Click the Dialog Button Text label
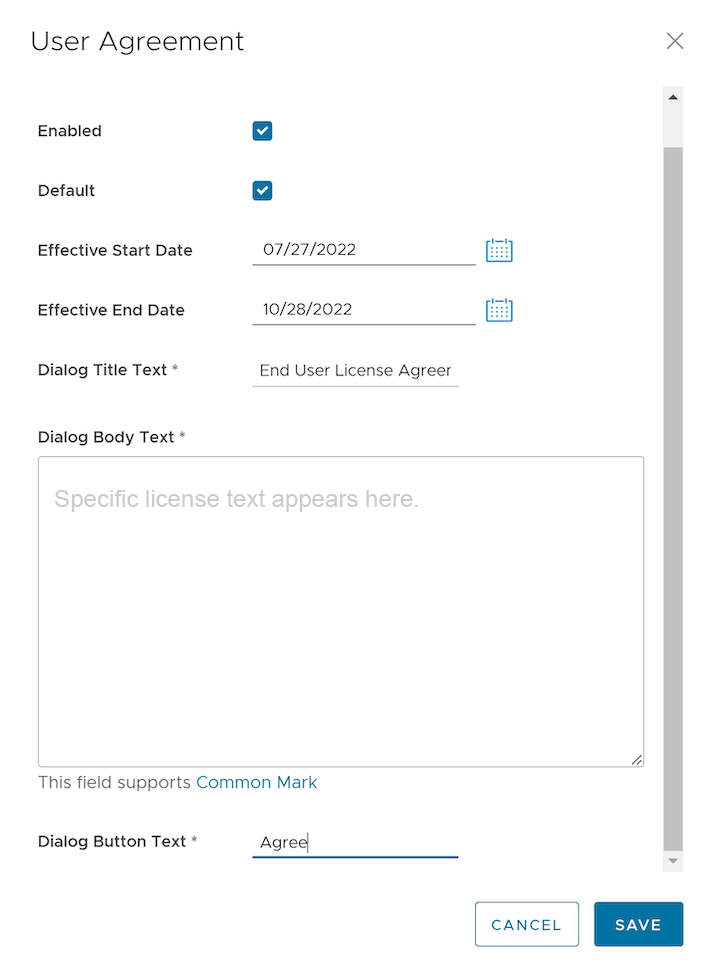Viewport: 711px width, 972px height. pyautogui.click(x=112, y=842)
